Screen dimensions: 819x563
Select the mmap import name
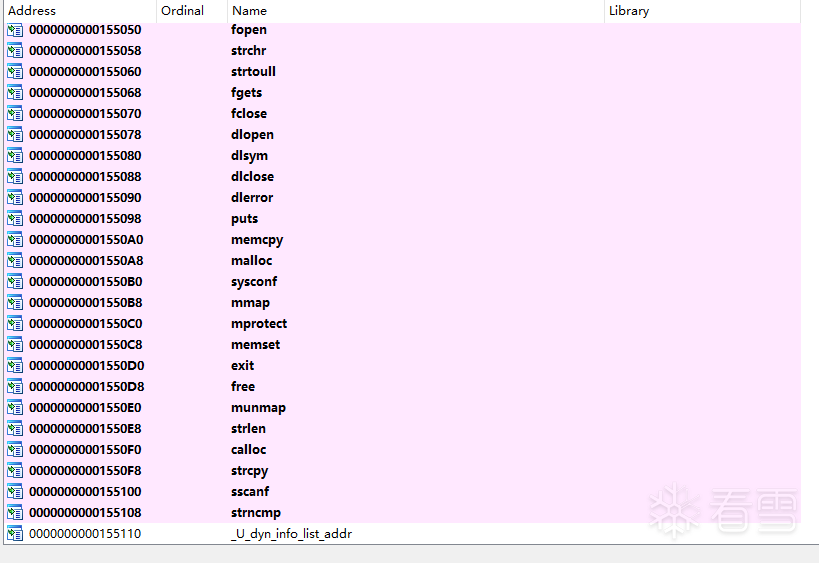(x=250, y=303)
